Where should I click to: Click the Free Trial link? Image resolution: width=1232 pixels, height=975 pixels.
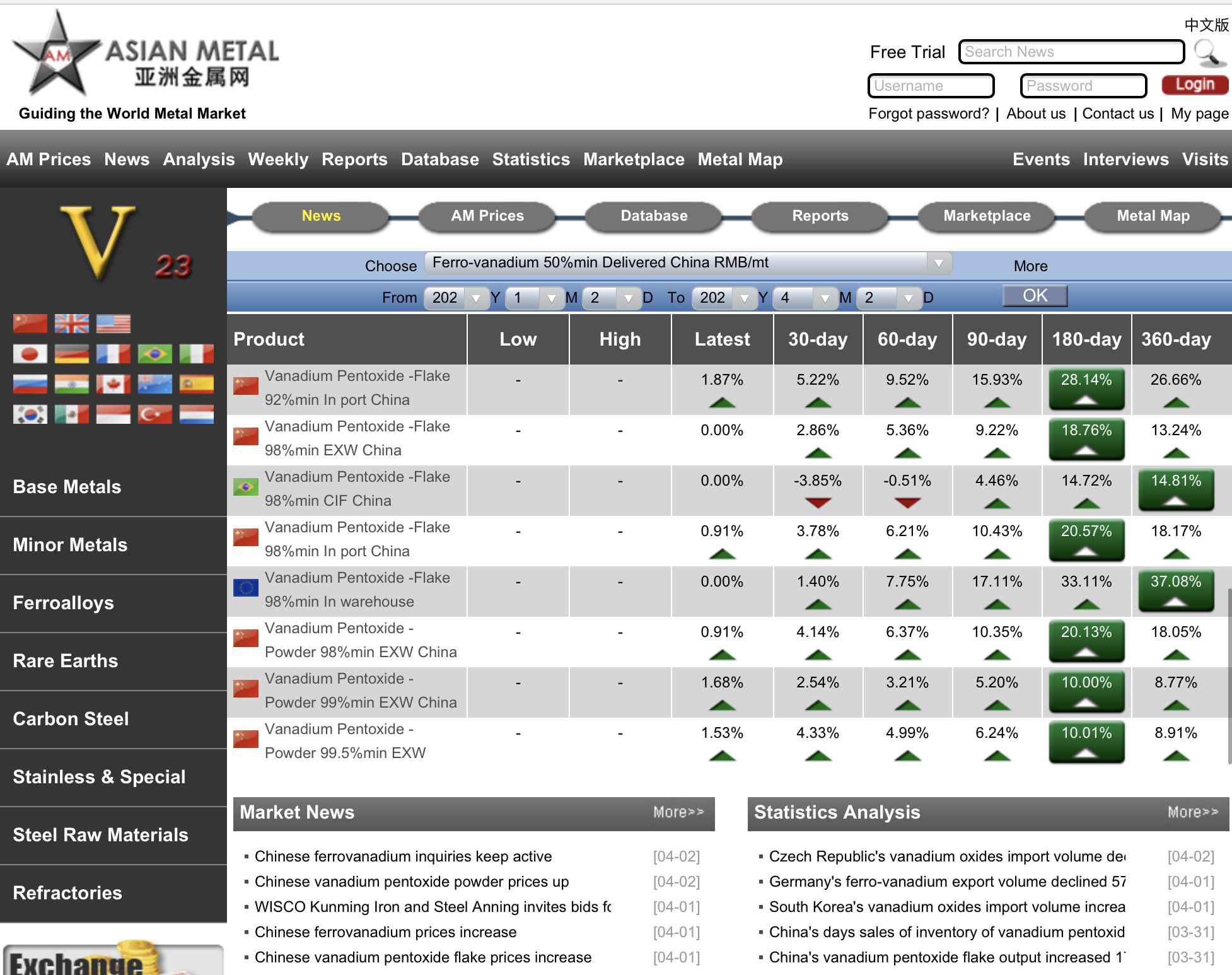pos(907,52)
